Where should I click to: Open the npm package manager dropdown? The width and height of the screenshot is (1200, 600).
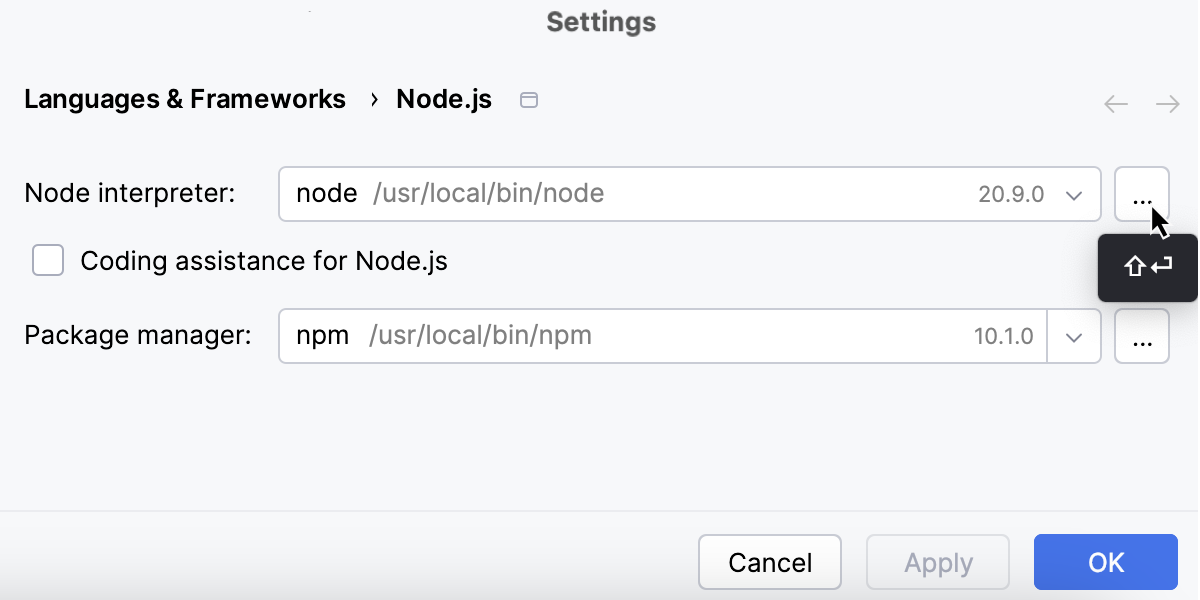coord(1074,336)
